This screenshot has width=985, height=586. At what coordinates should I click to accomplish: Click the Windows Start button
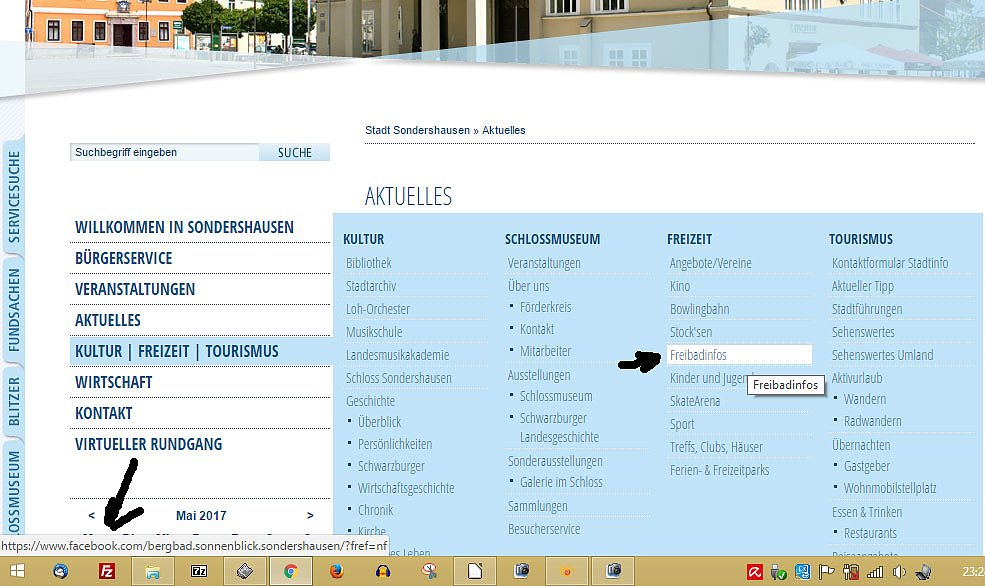coord(17,572)
